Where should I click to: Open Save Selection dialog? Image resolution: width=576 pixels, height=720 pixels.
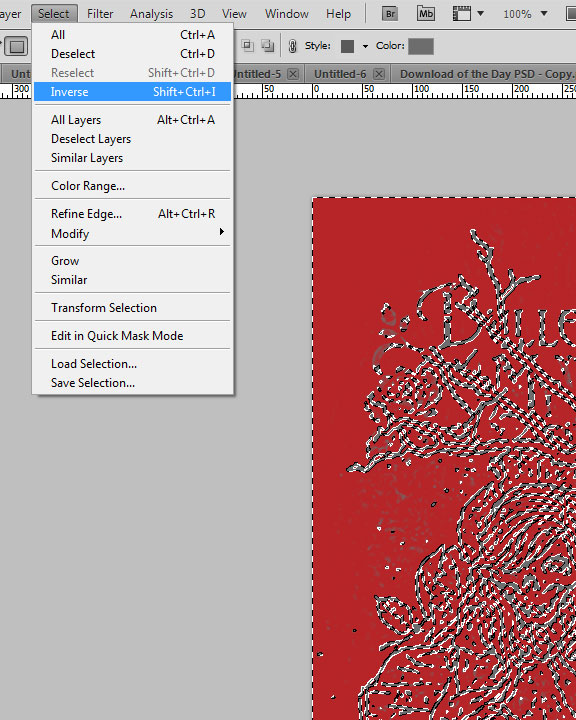(132, 382)
